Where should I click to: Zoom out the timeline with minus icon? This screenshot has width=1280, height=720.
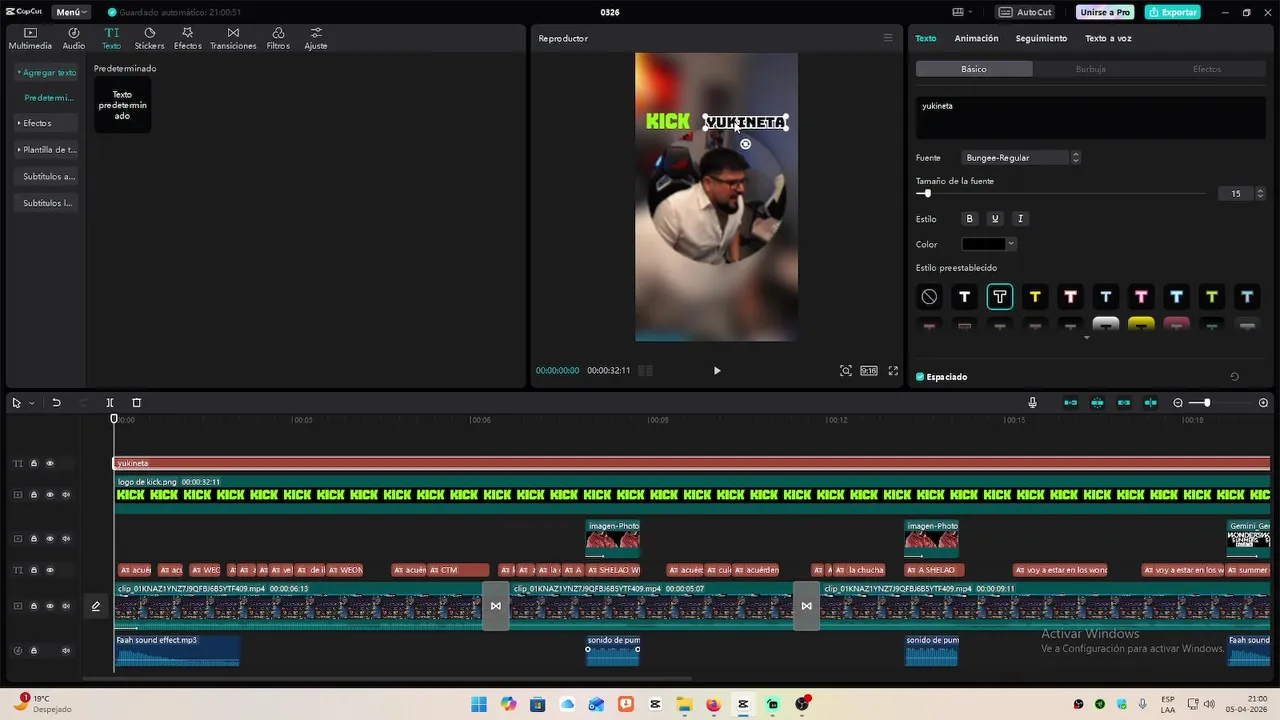pyautogui.click(x=1178, y=403)
